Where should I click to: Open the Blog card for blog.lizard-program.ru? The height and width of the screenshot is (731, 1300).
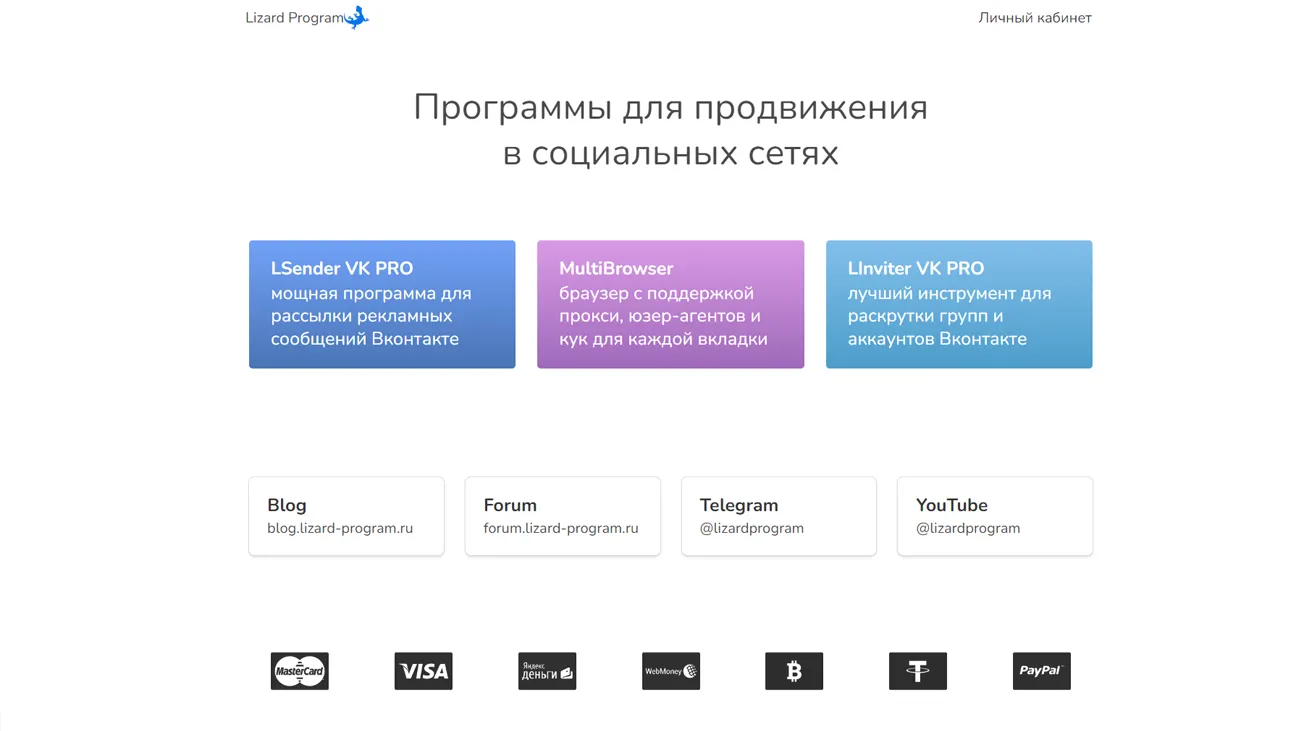click(x=346, y=516)
